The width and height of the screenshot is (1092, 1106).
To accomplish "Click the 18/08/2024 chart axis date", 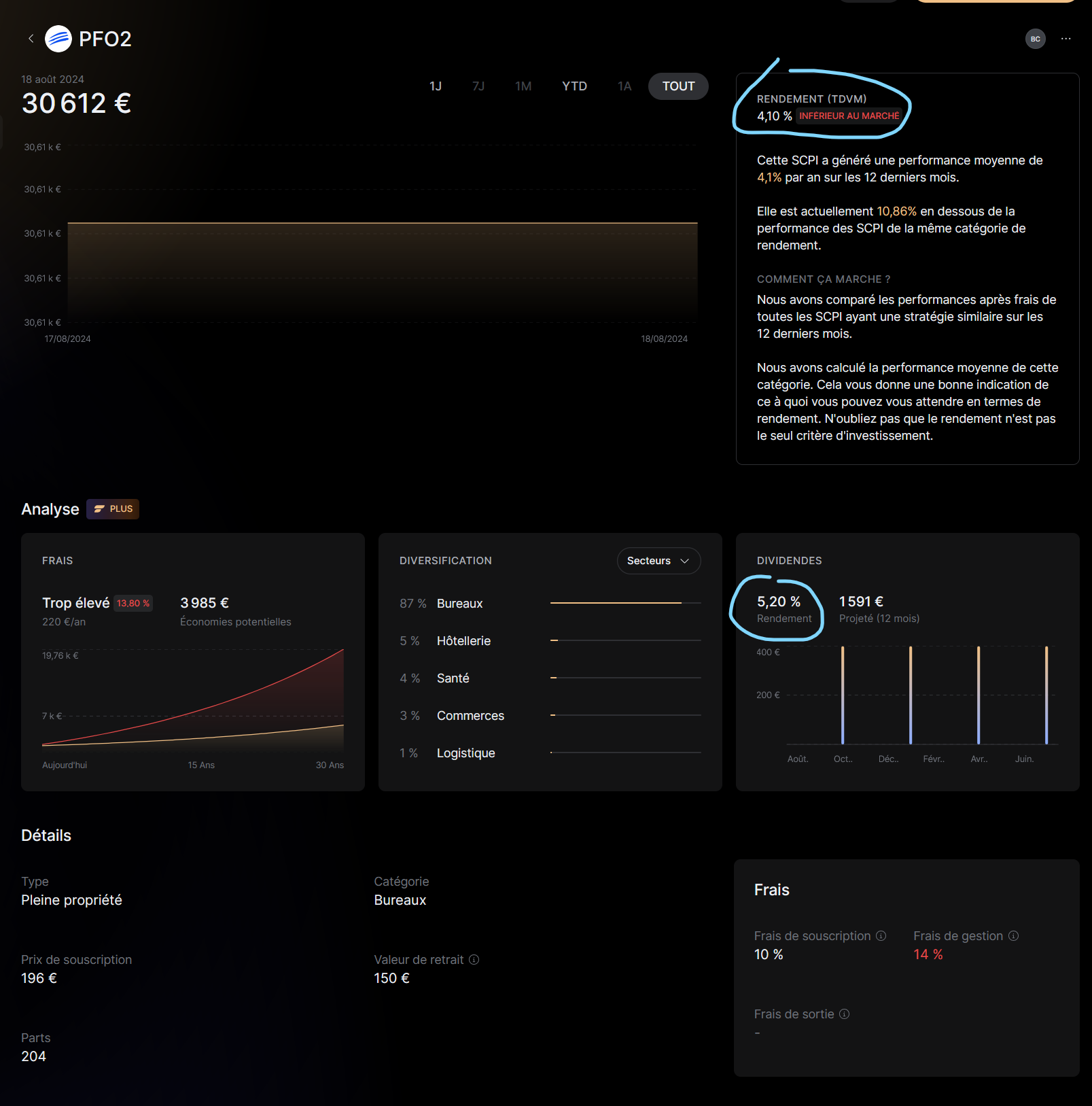I will [664, 339].
